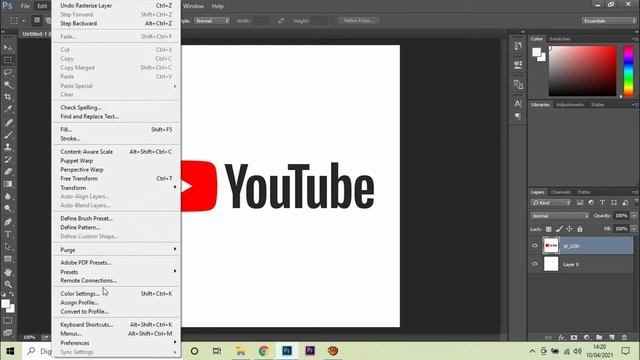Select the Rectangle shape tool
The width and height of the screenshot is (640, 360).
(x=8, y=259)
